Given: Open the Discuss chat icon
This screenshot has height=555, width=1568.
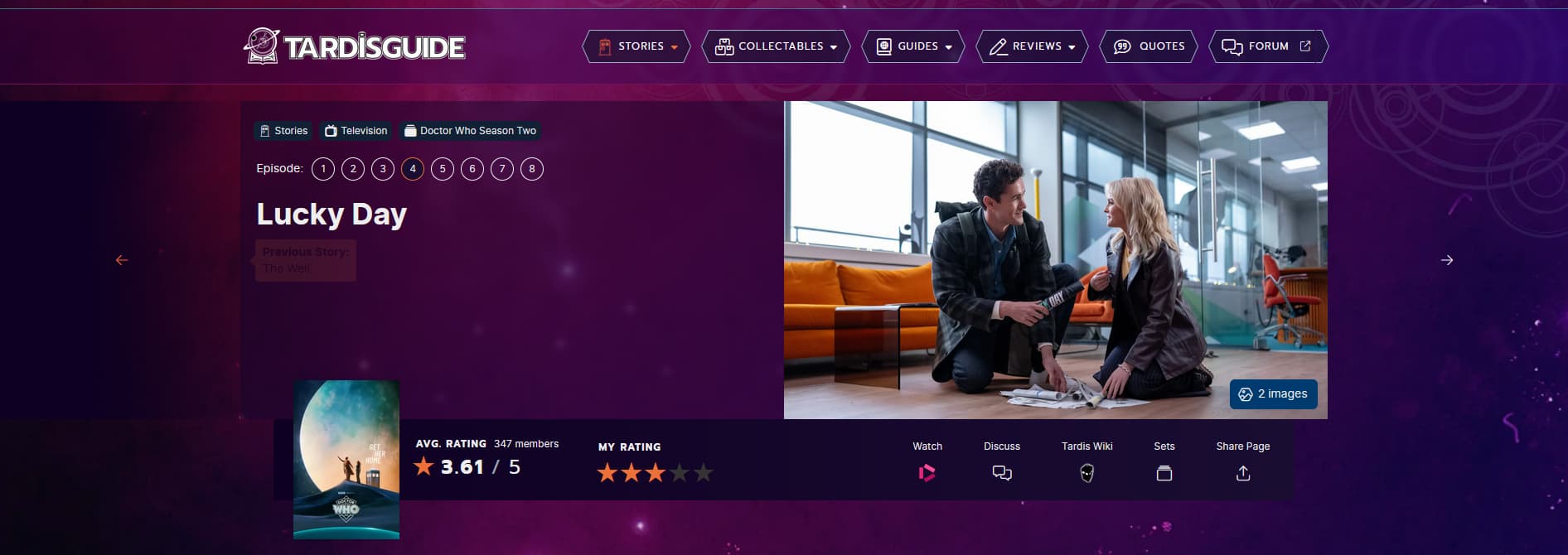Looking at the screenshot, I should point(1002,473).
